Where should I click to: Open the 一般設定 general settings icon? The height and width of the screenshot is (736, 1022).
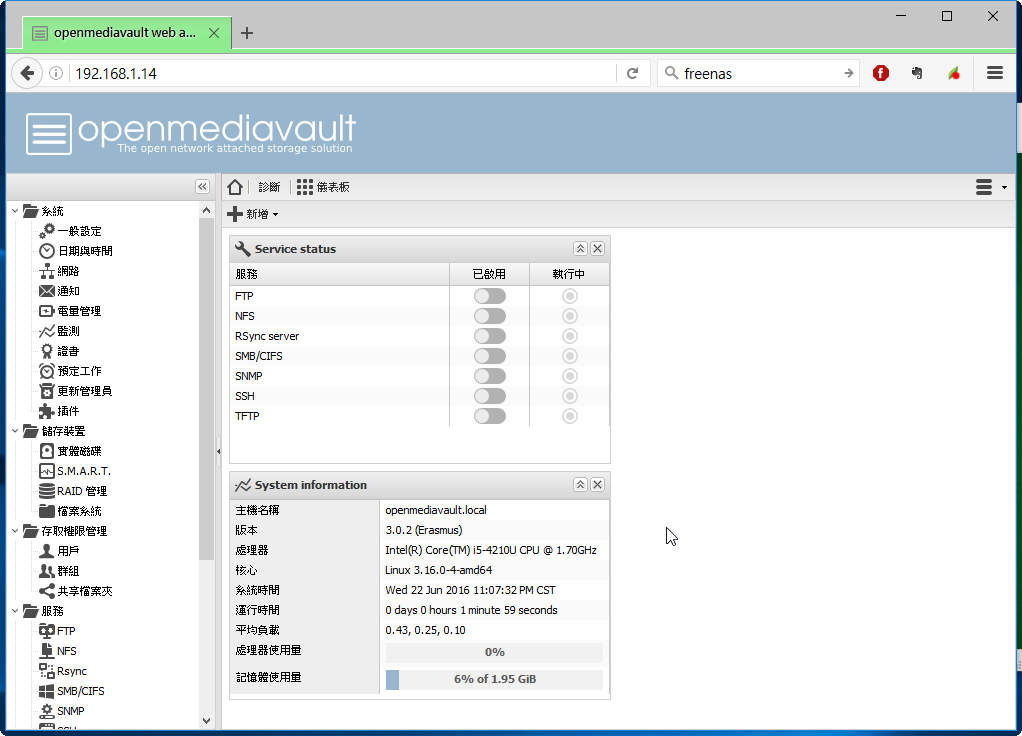click(x=47, y=231)
